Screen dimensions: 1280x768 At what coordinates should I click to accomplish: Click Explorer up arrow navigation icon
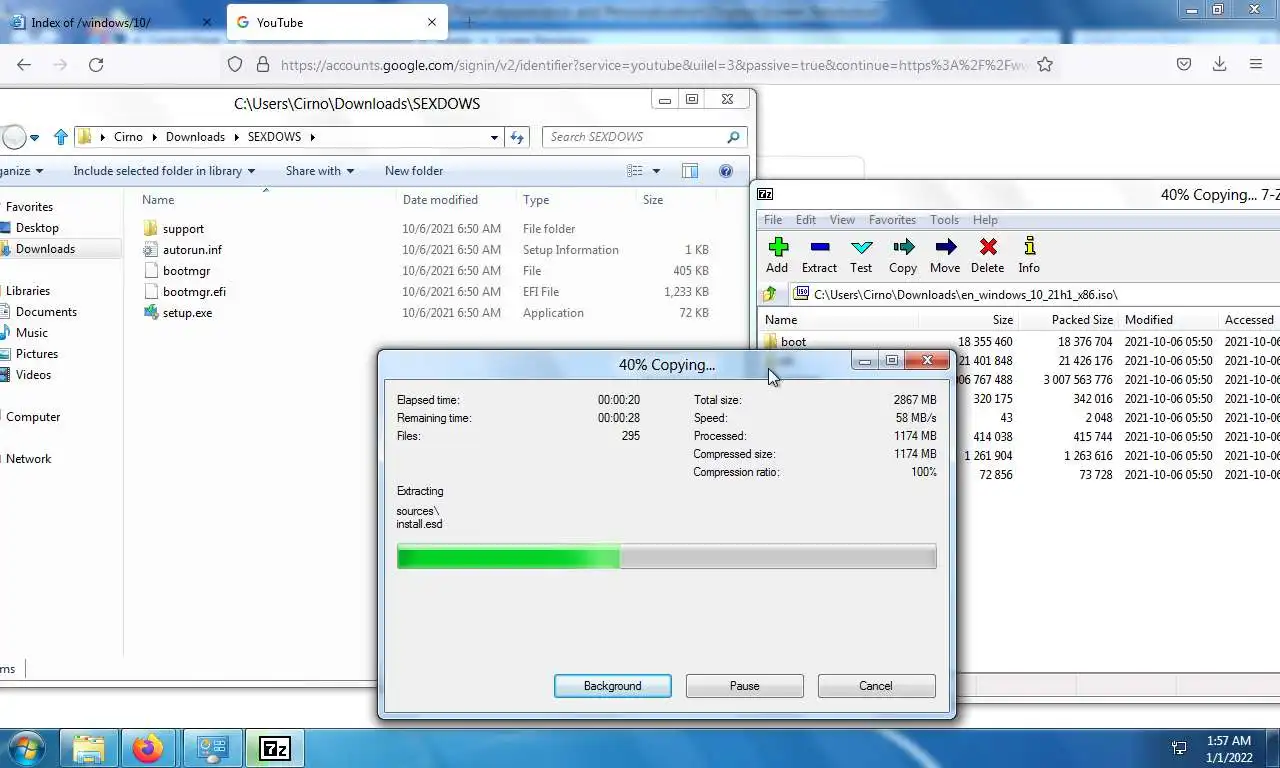[x=61, y=137]
